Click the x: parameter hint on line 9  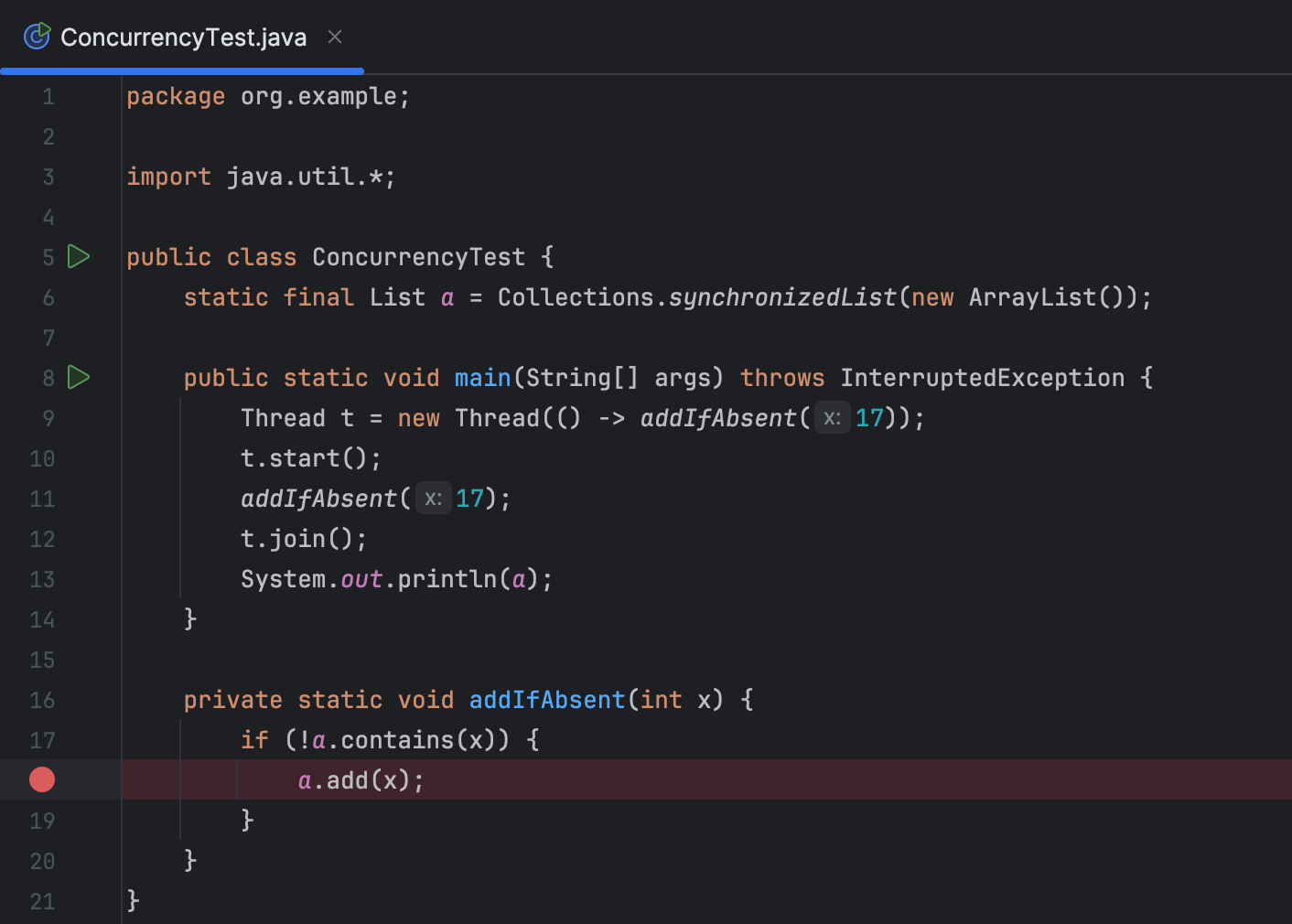tap(831, 417)
